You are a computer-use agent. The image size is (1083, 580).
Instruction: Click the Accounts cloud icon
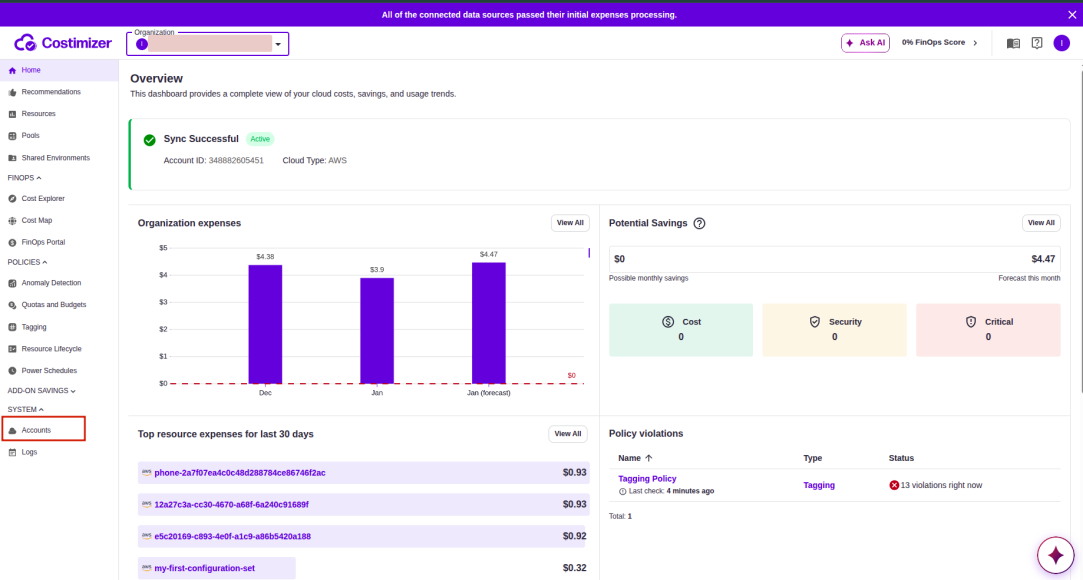(x=12, y=430)
